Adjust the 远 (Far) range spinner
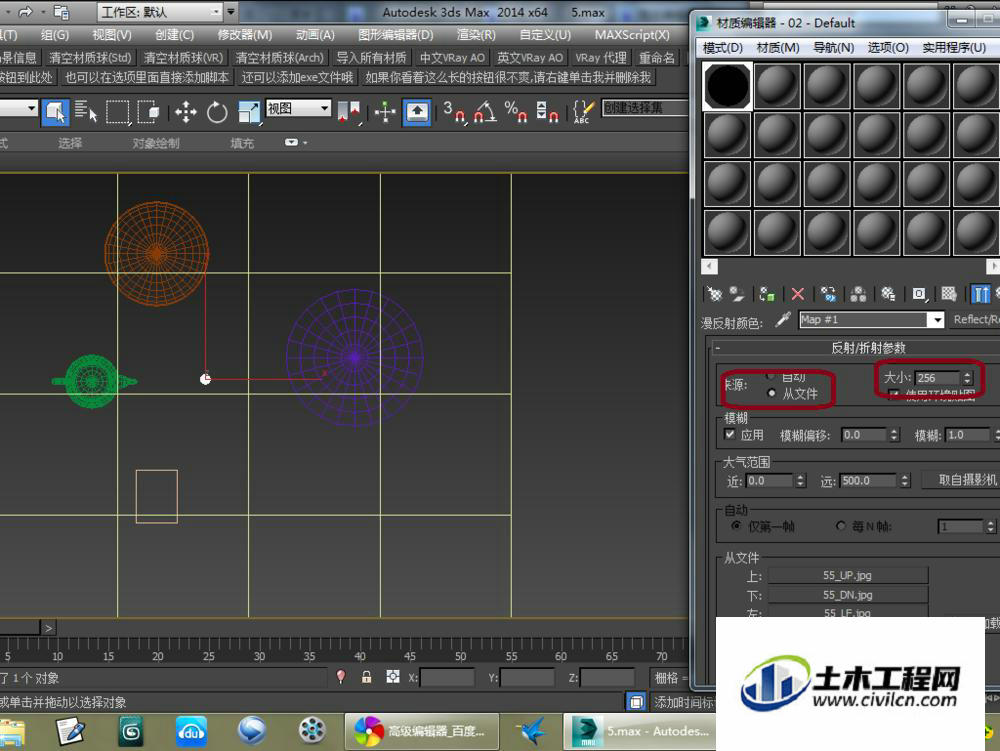Viewport: 1000px width, 751px height. click(x=904, y=481)
